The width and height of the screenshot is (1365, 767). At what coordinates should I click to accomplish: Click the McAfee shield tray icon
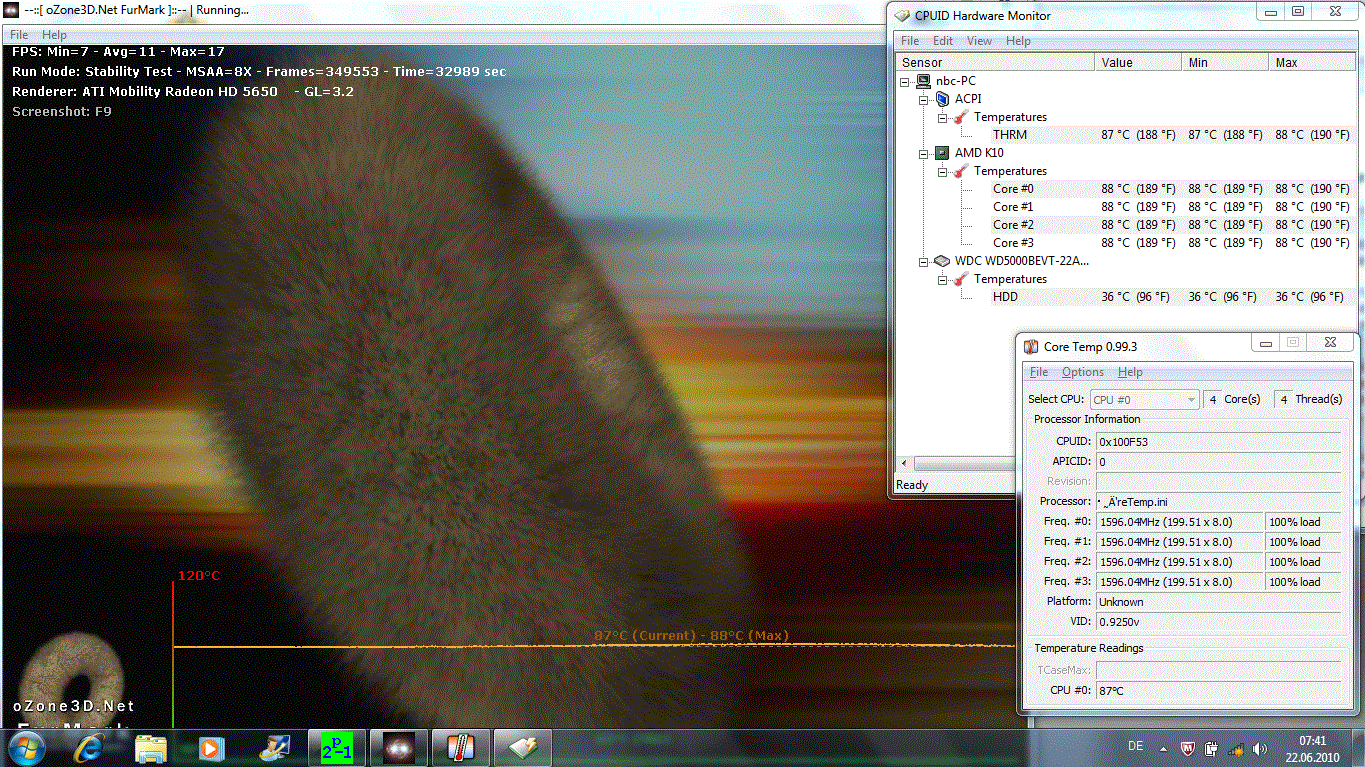(x=1186, y=748)
